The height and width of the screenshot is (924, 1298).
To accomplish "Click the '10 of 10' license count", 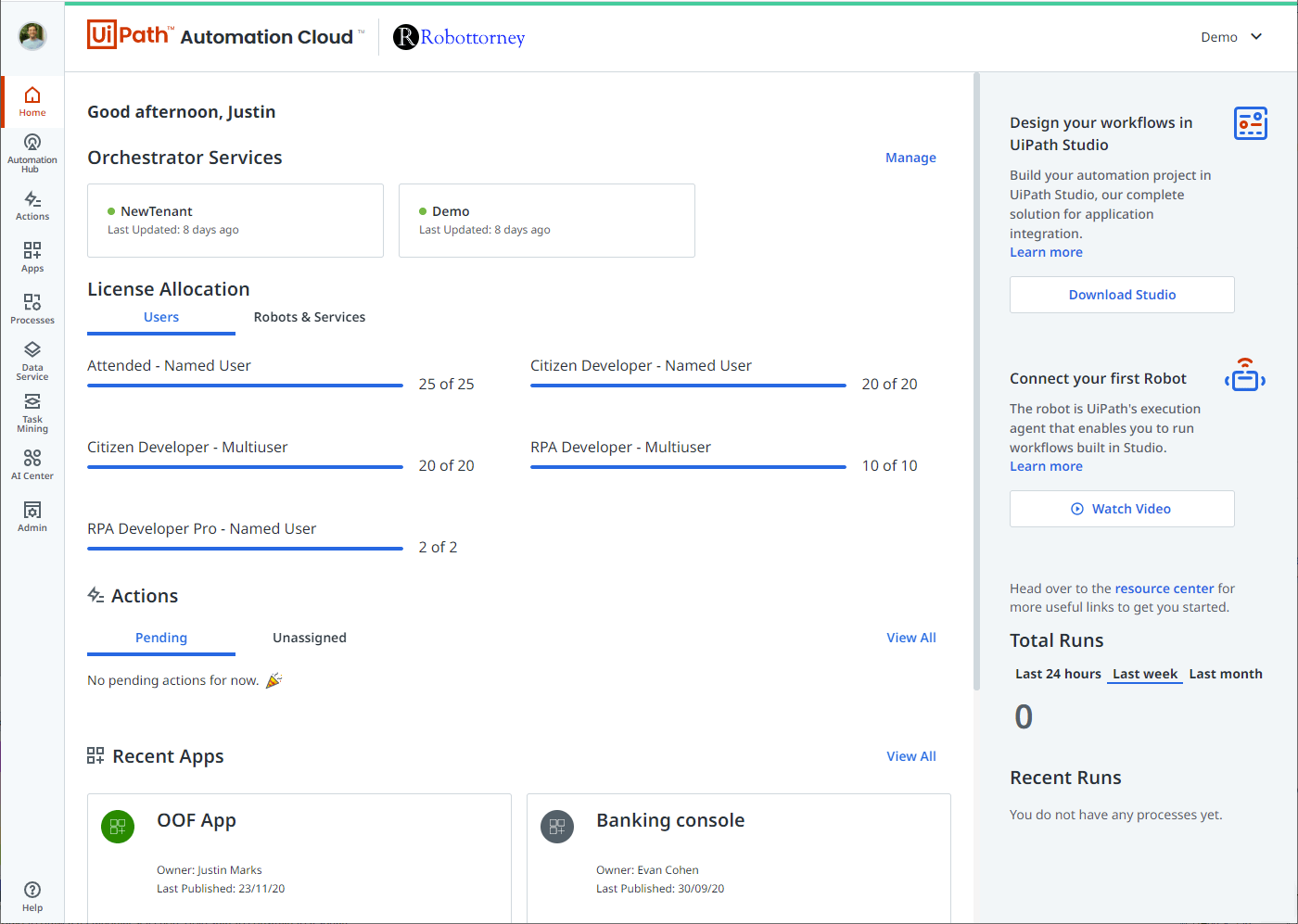I will click(x=889, y=465).
